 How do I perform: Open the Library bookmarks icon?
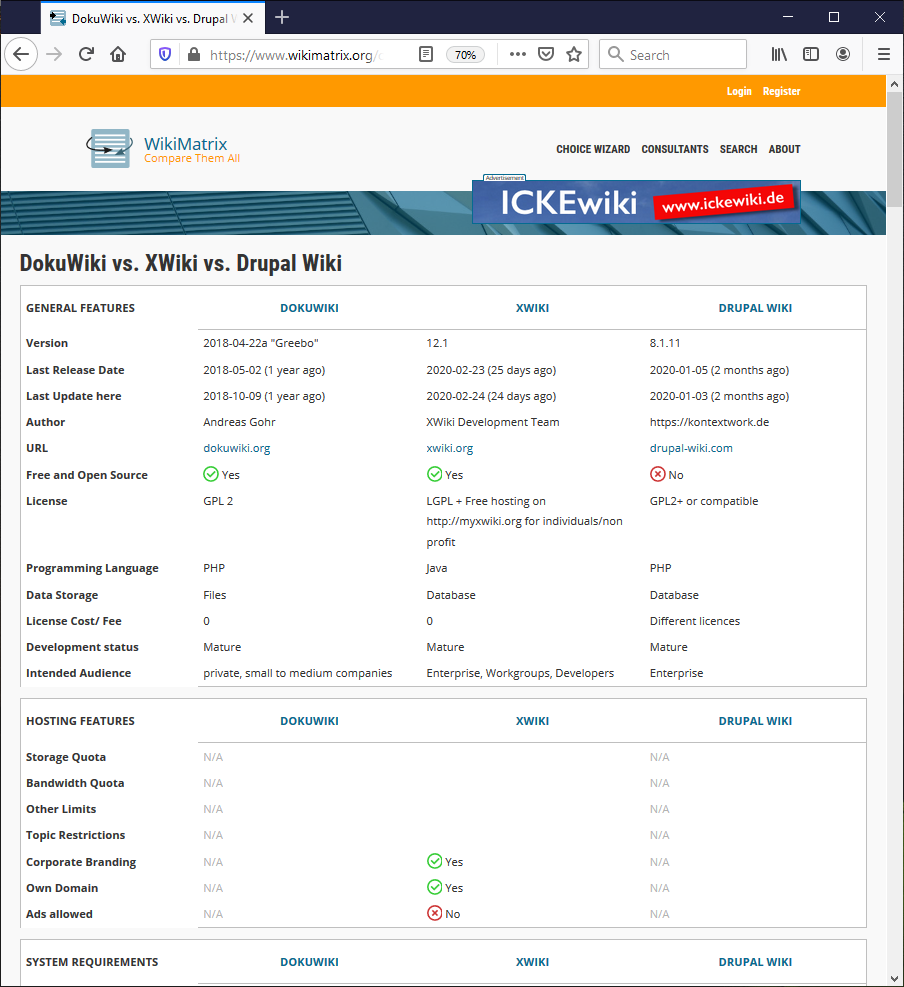coord(779,54)
